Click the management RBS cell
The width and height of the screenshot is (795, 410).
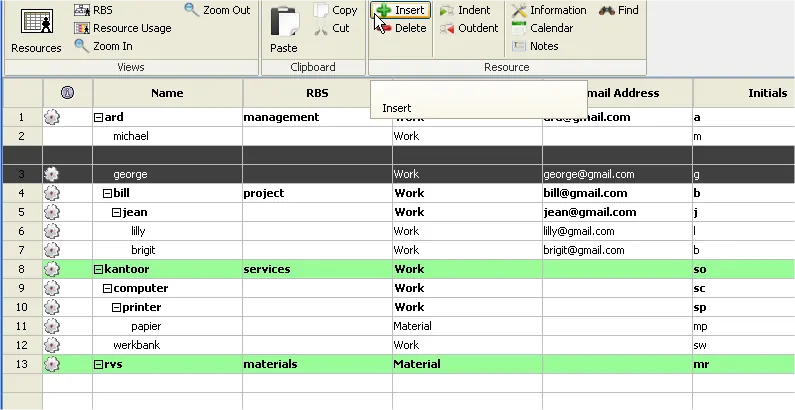(317, 117)
